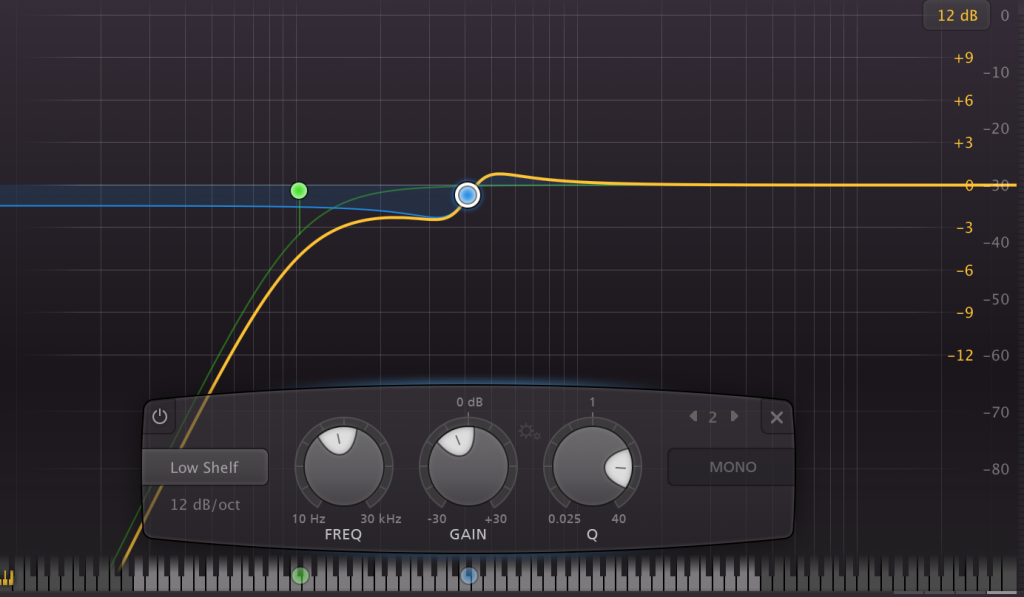Go to previous band with left arrow
The image size is (1024, 597).
[693, 416]
